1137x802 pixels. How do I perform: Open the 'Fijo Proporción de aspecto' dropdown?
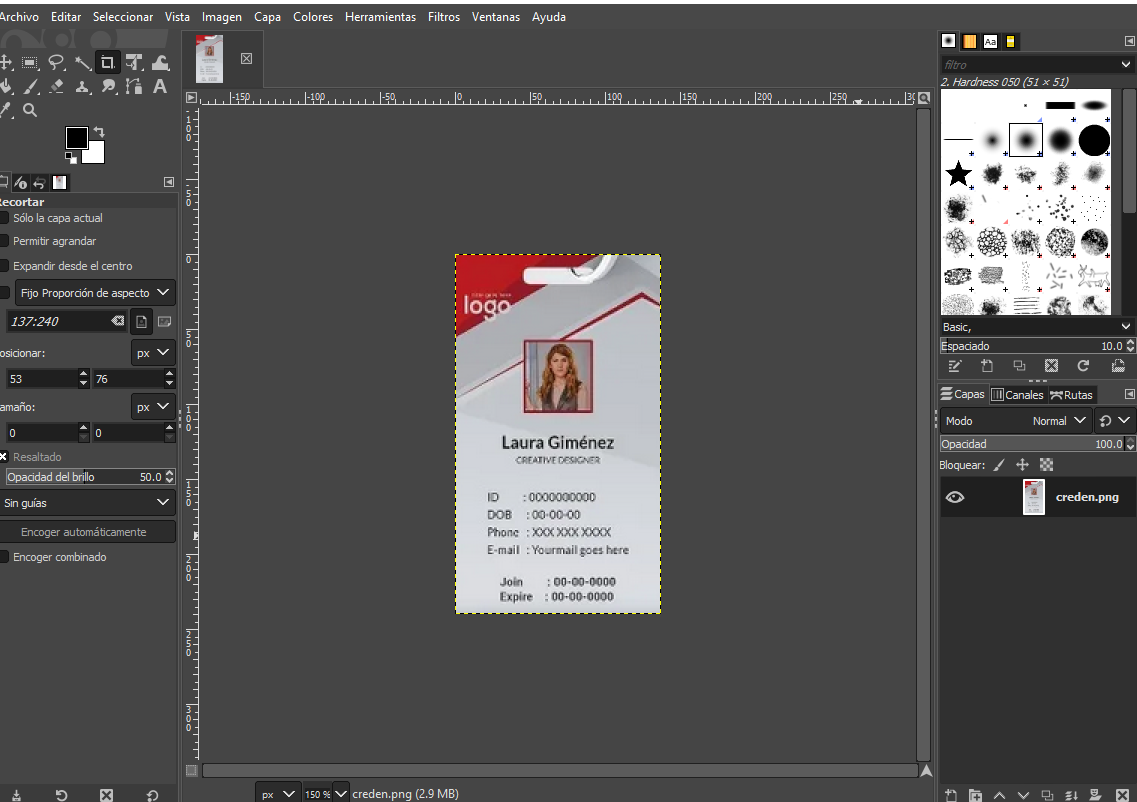click(x=94, y=293)
